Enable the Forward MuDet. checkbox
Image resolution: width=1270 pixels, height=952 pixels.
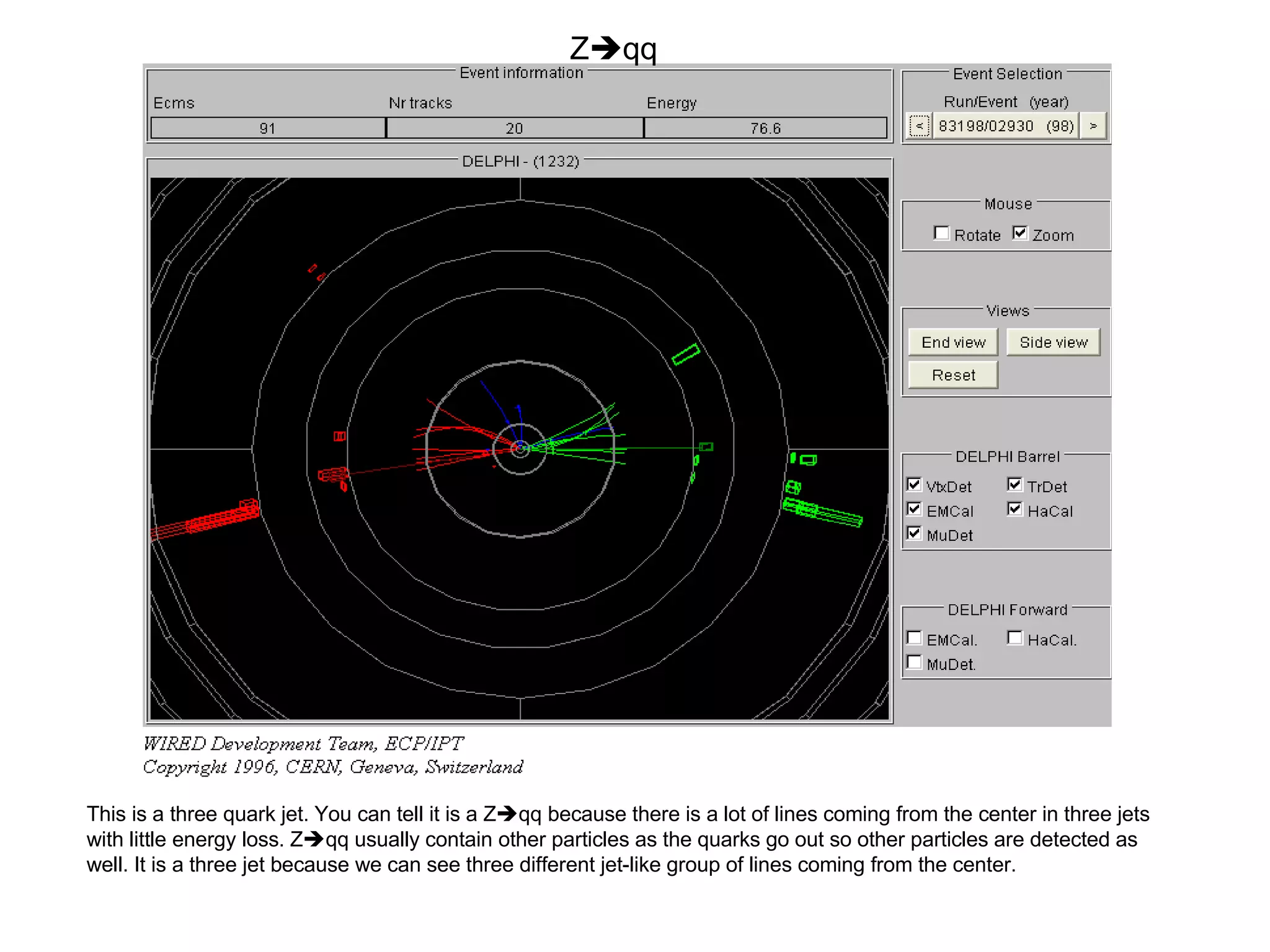pyautogui.click(x=914, y=662)
